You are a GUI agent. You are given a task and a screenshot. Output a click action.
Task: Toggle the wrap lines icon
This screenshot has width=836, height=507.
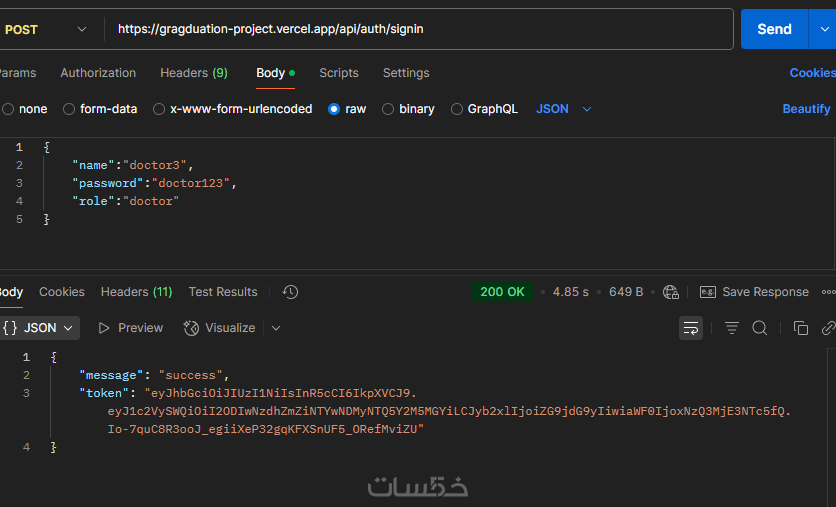click(691, 328)
